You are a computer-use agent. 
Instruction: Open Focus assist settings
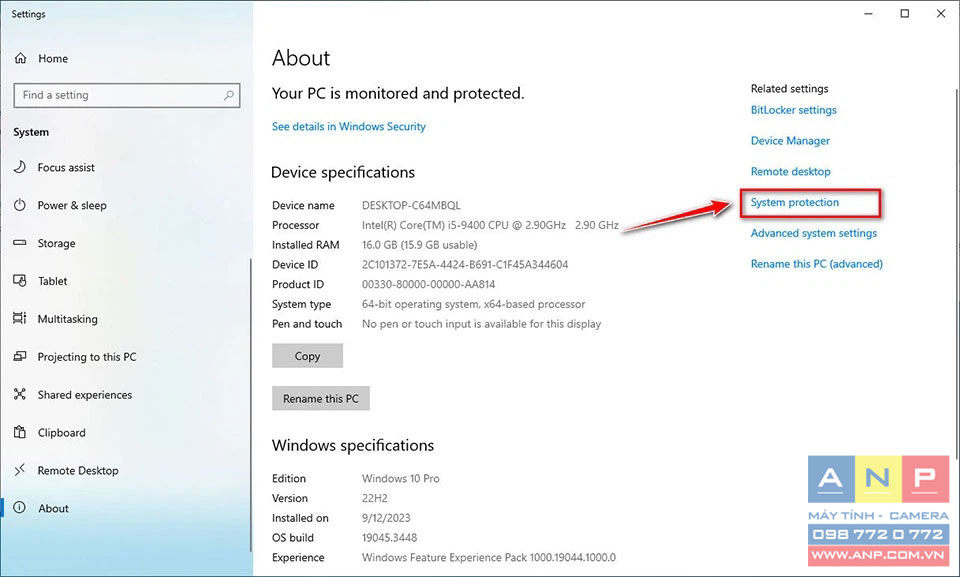point(66,167)
